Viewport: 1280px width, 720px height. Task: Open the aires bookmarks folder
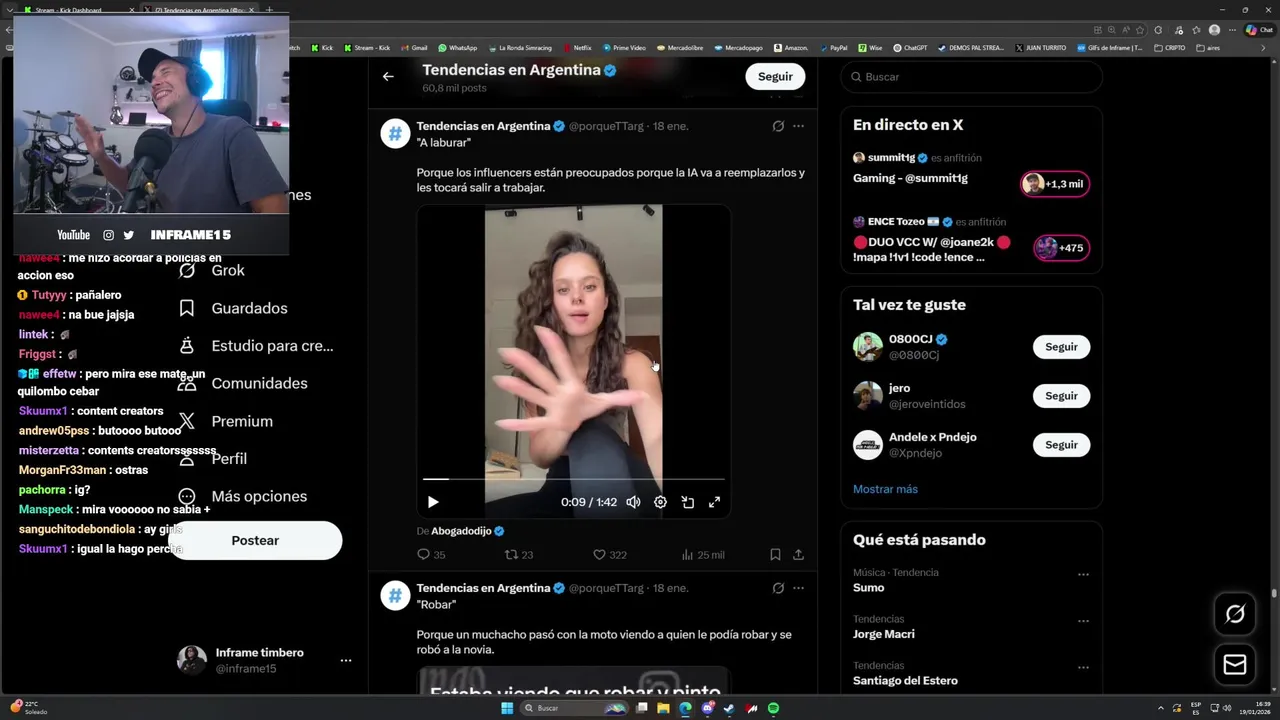[x=1208, y=48]
